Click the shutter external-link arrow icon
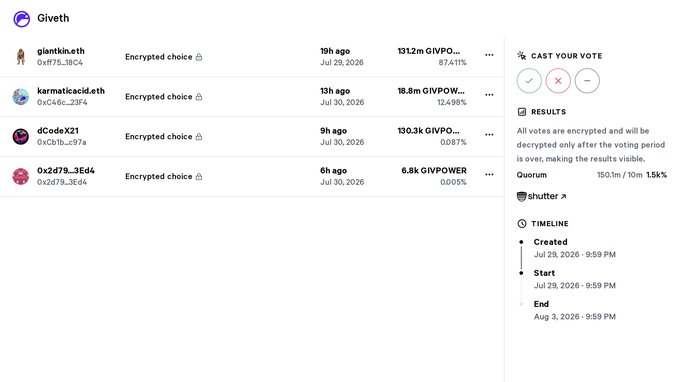The width and height of the screenshot is (680, 382). click(563, 197)
